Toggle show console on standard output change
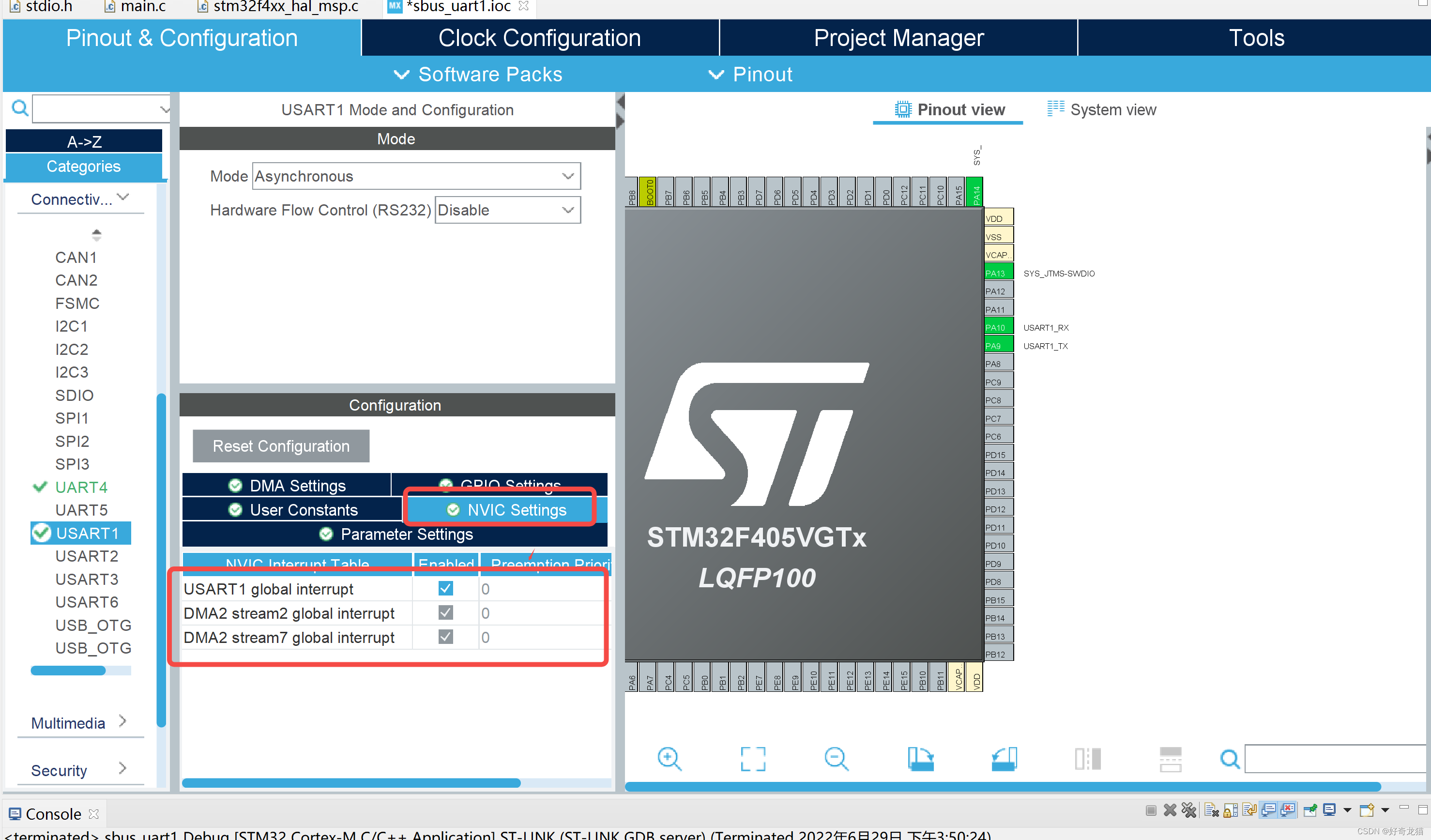The height and width of the screenshot is (840, 1431). [1269, 810]
